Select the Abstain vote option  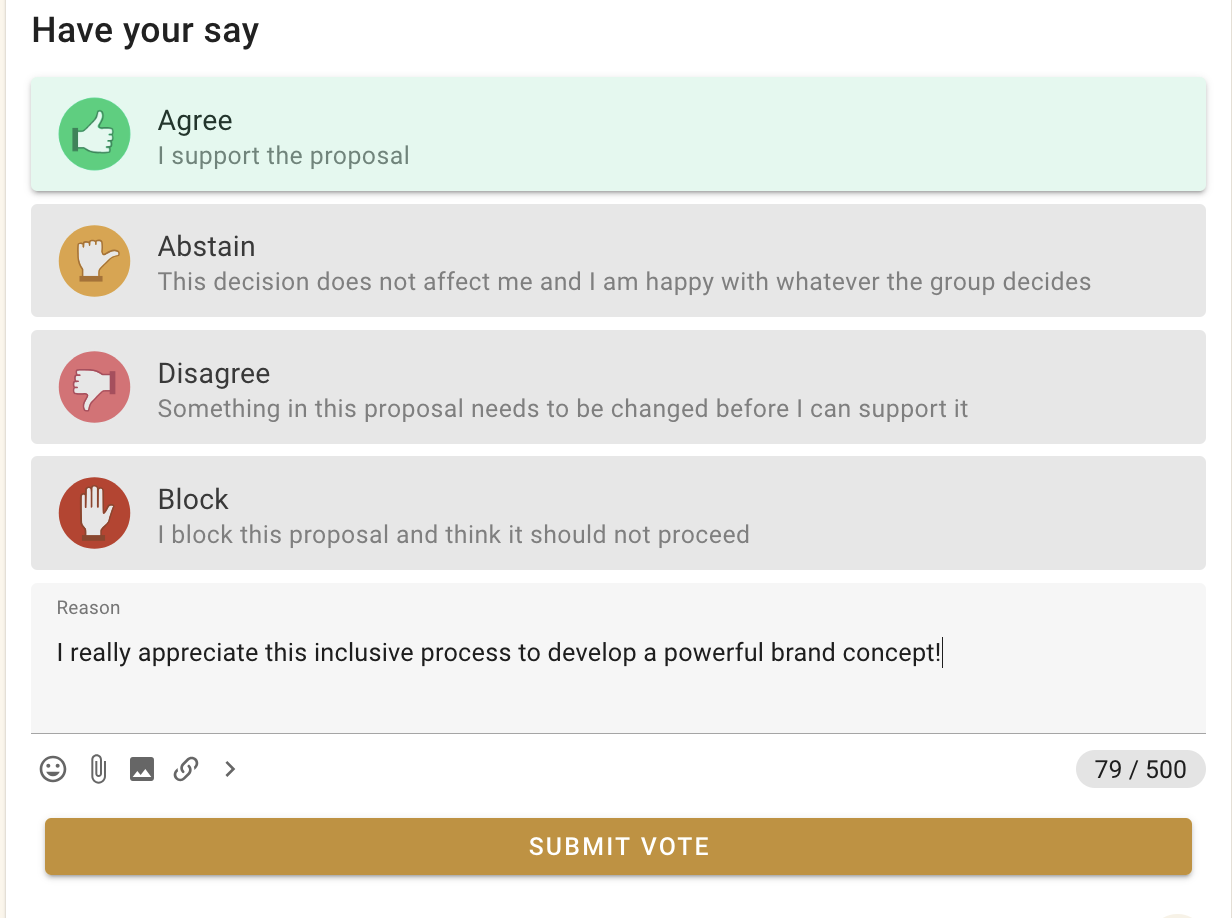coord(618,261)
